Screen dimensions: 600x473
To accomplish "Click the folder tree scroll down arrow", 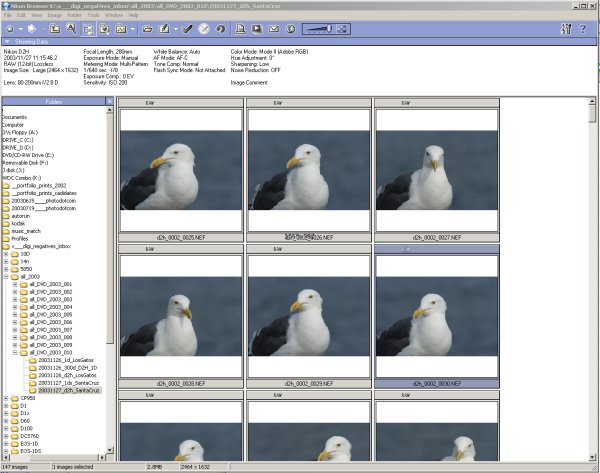I will coord(110,450).
